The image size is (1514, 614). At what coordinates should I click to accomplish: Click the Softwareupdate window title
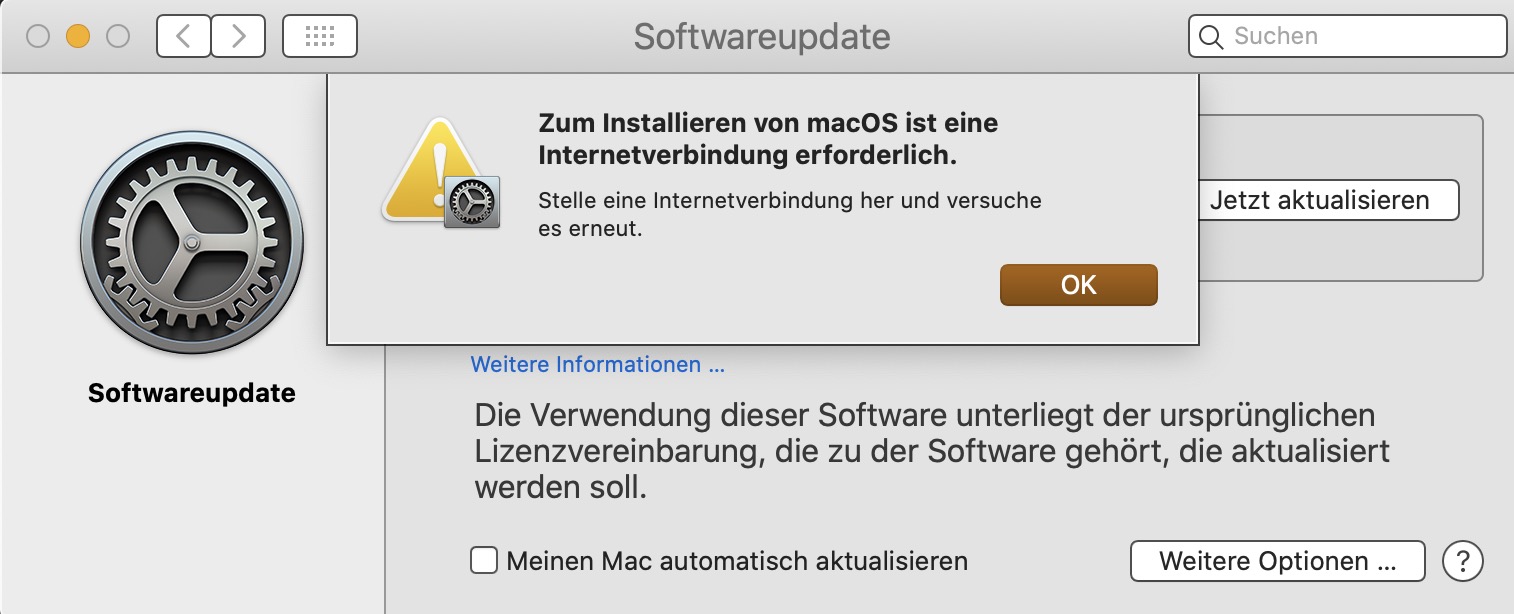point(761,37)
